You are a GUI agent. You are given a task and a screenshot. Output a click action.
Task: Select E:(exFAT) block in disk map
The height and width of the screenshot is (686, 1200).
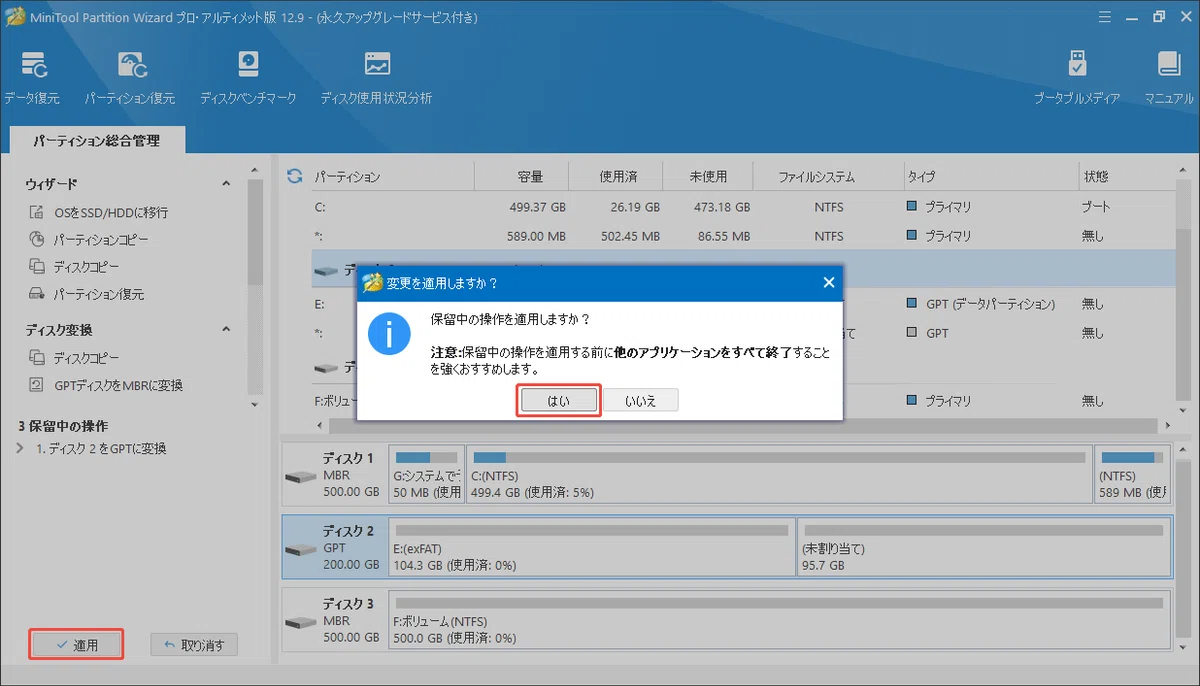pos(592,547)
